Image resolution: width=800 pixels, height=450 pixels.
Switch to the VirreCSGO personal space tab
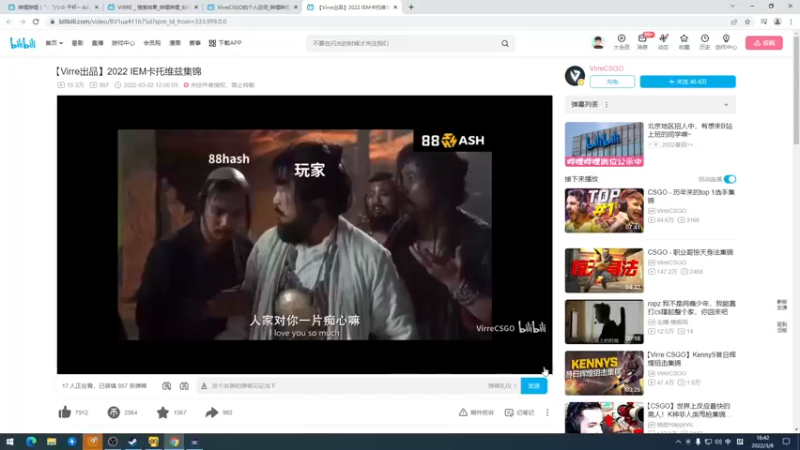[252, 7]
